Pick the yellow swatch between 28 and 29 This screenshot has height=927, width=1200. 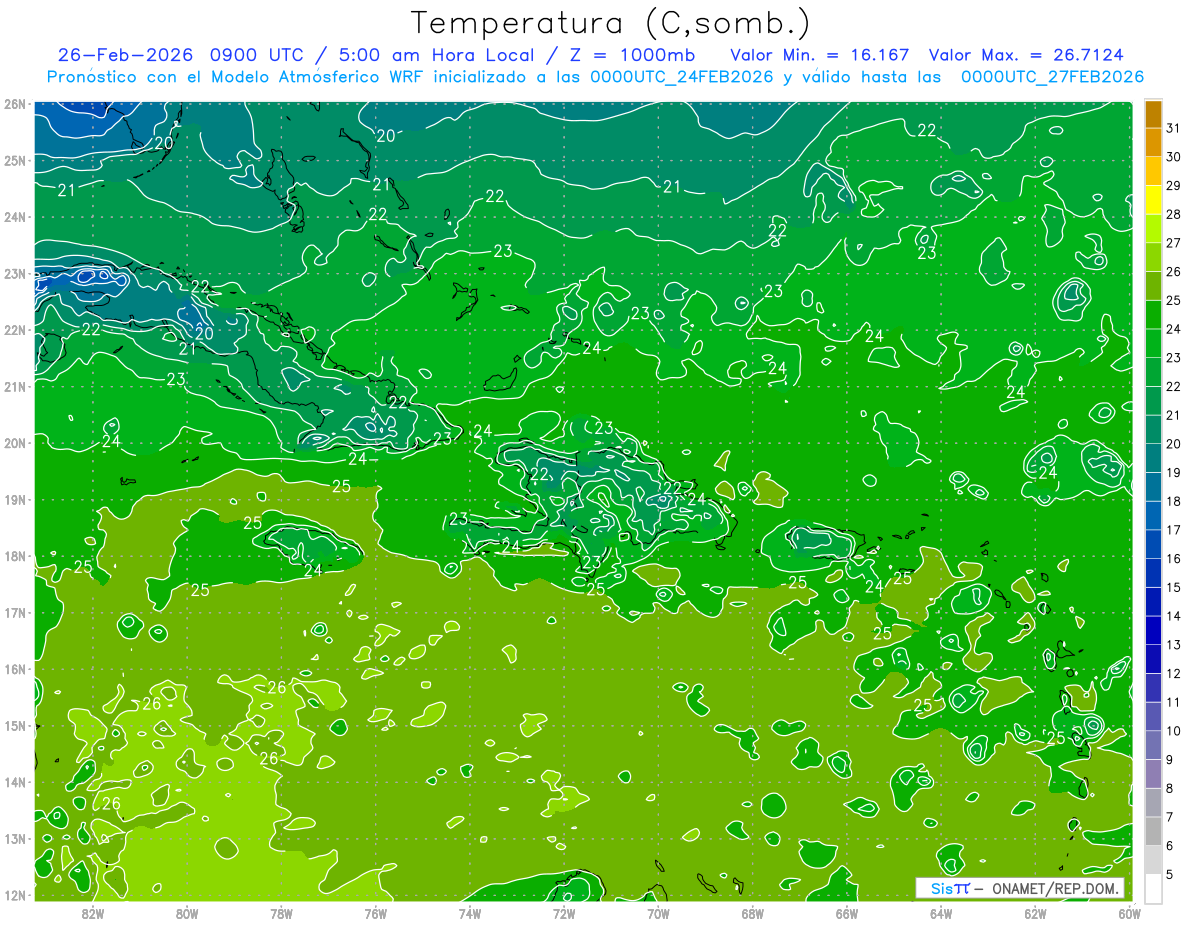1153,200
